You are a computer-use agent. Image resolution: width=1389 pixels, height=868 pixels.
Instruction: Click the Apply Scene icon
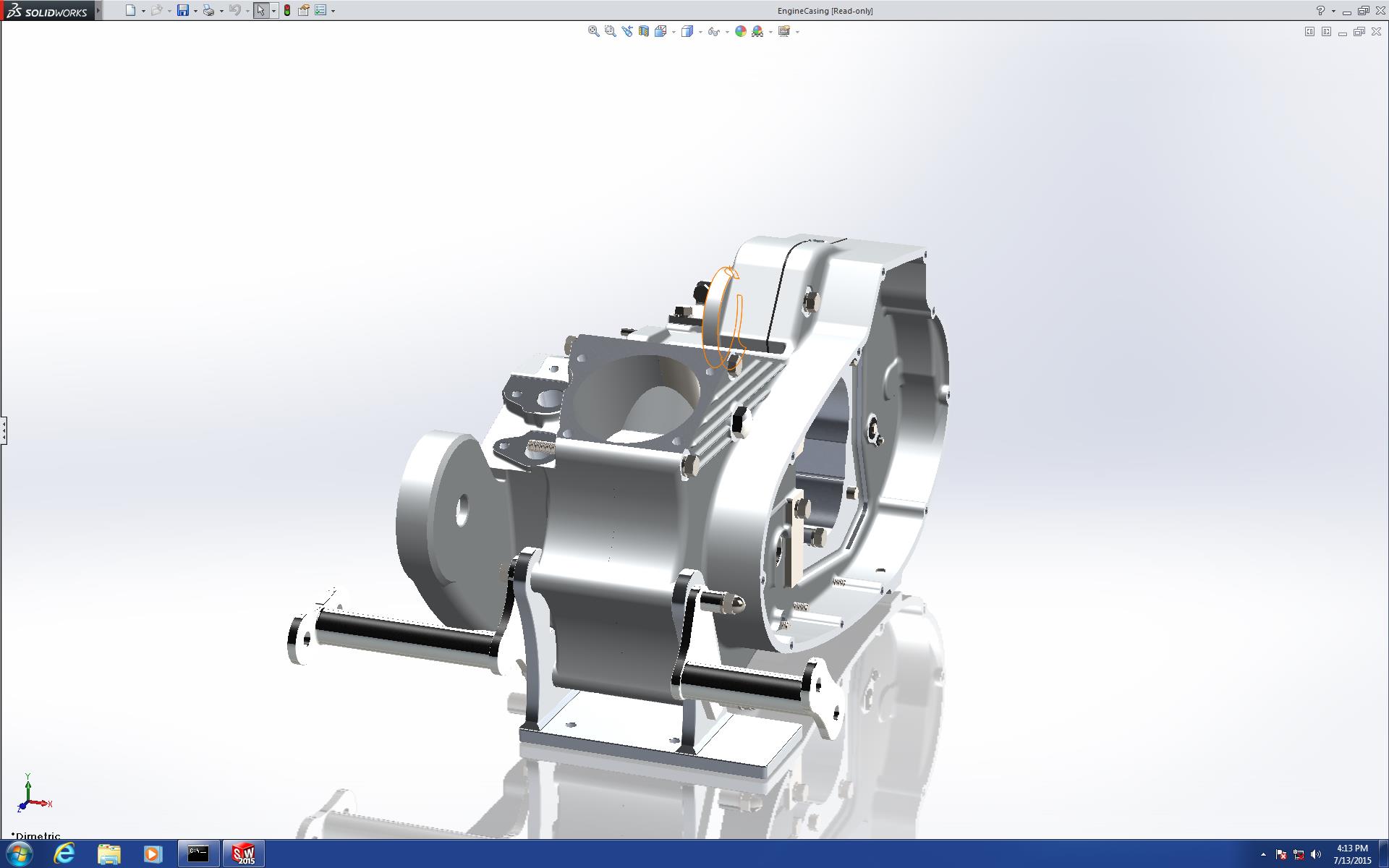pyautogui.click(x=757, y=31)
